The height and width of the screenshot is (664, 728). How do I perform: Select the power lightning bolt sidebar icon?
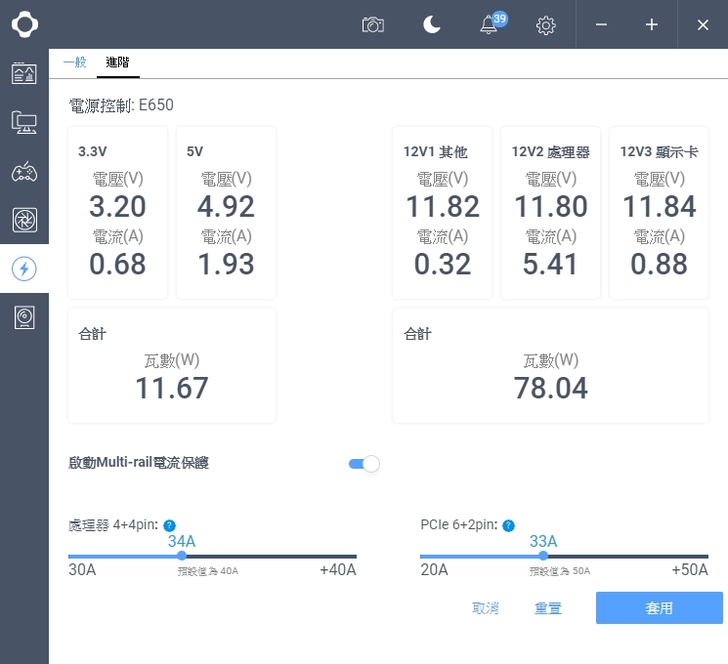pyautogui.click(x=24, y=269)
